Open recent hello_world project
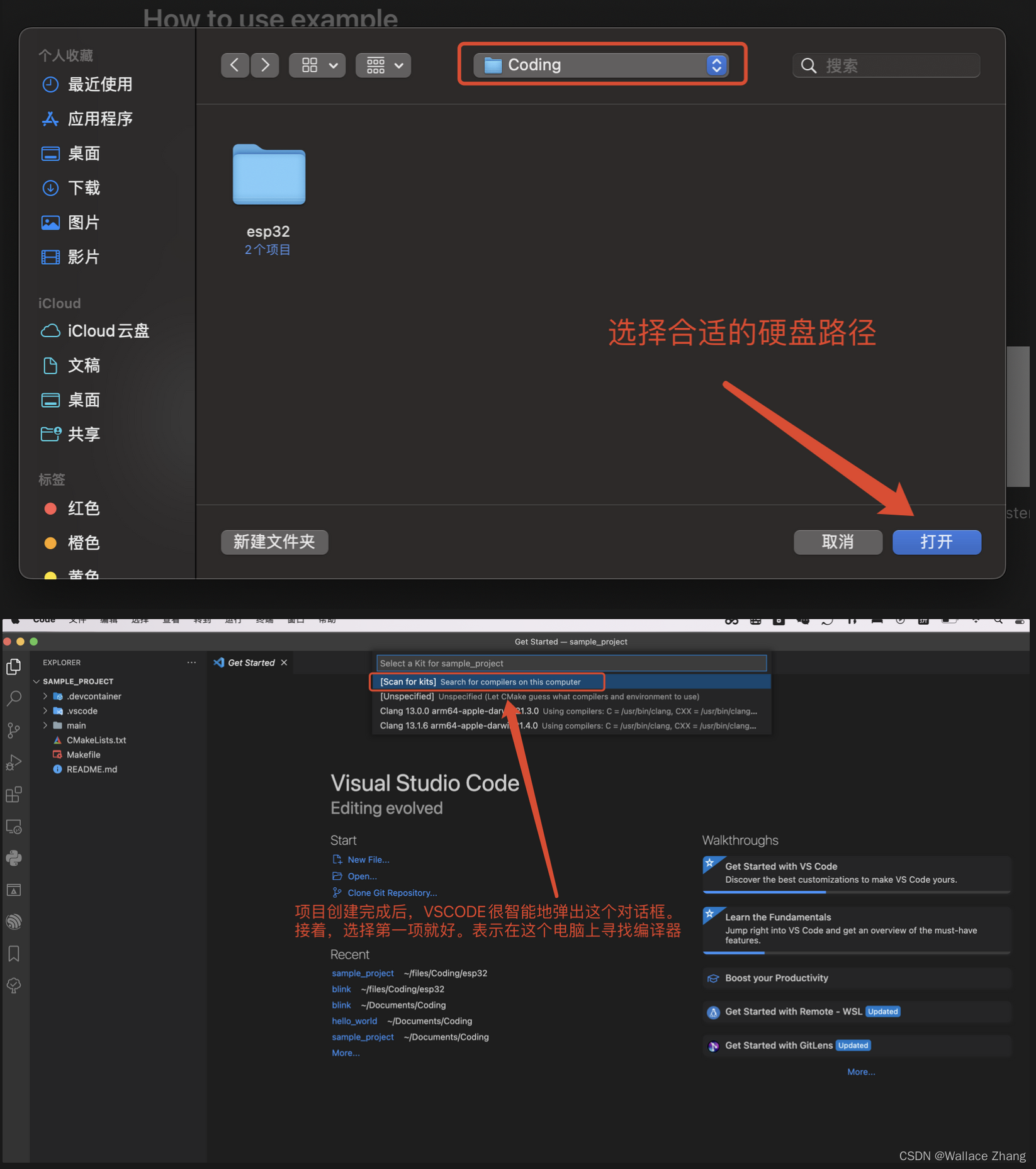This screenshot has width=1036, height=1169. click(354, 1021)
